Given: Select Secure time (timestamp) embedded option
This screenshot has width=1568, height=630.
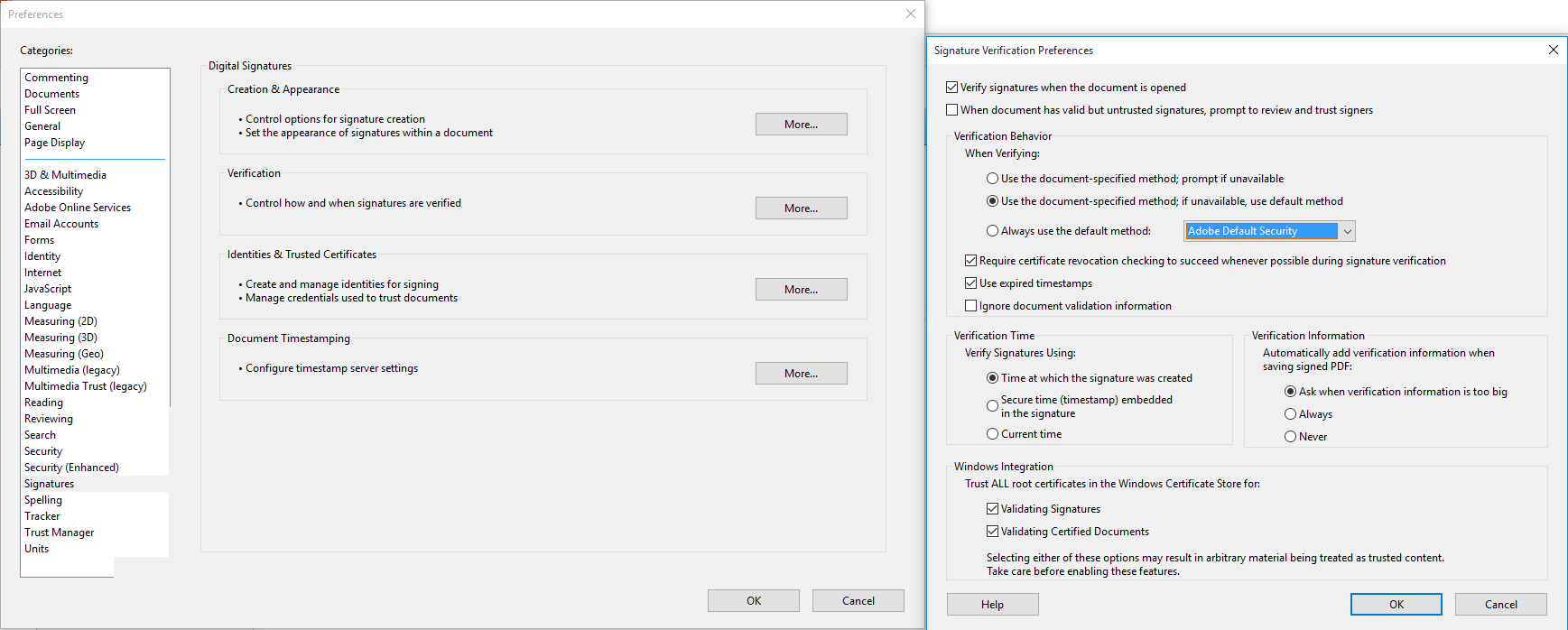Looking at the screenshot, I should coord(993,406).
